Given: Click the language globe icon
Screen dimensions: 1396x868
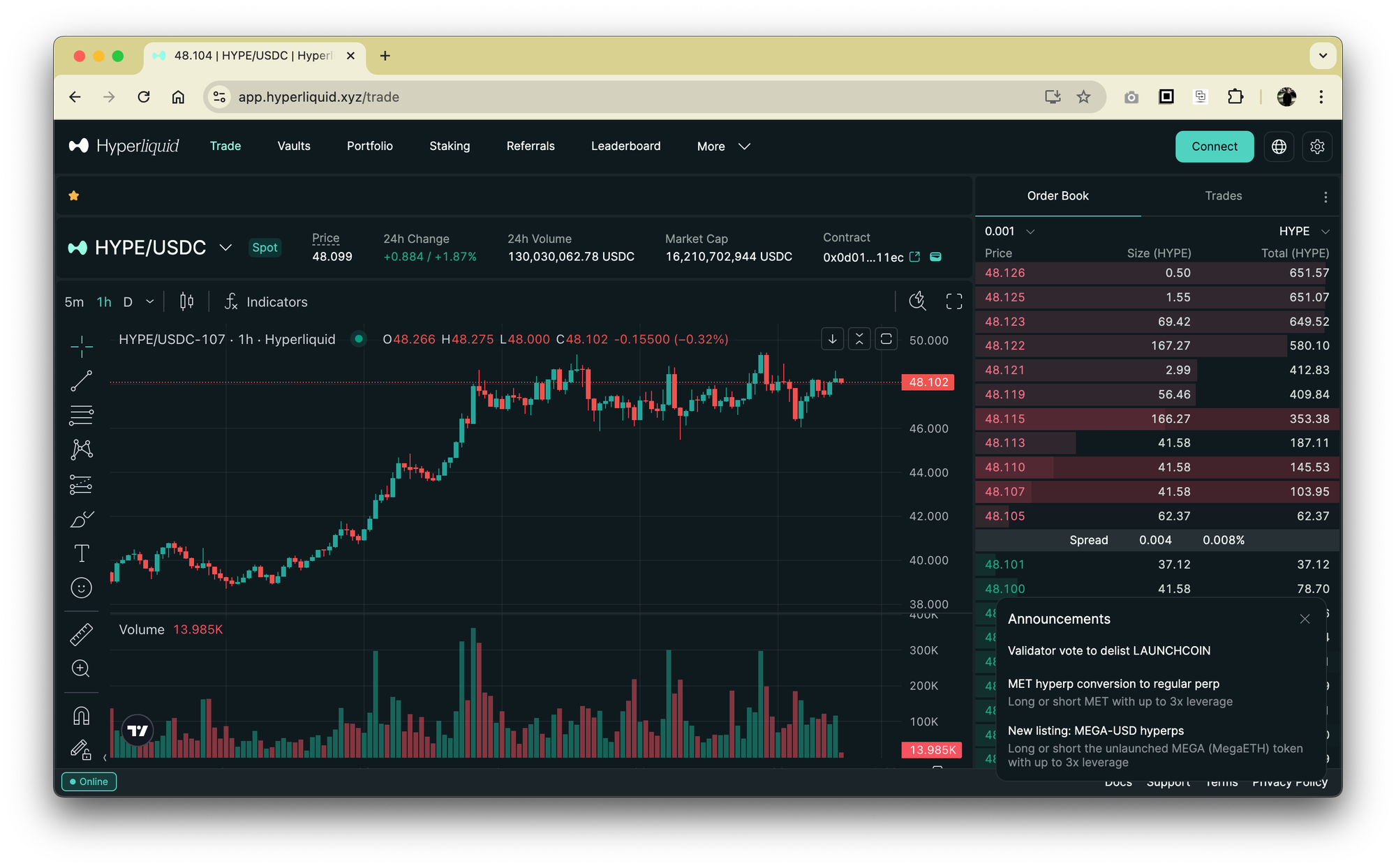Looking at the screenshot, I should pyautogui.click(x=1279, y=147).
